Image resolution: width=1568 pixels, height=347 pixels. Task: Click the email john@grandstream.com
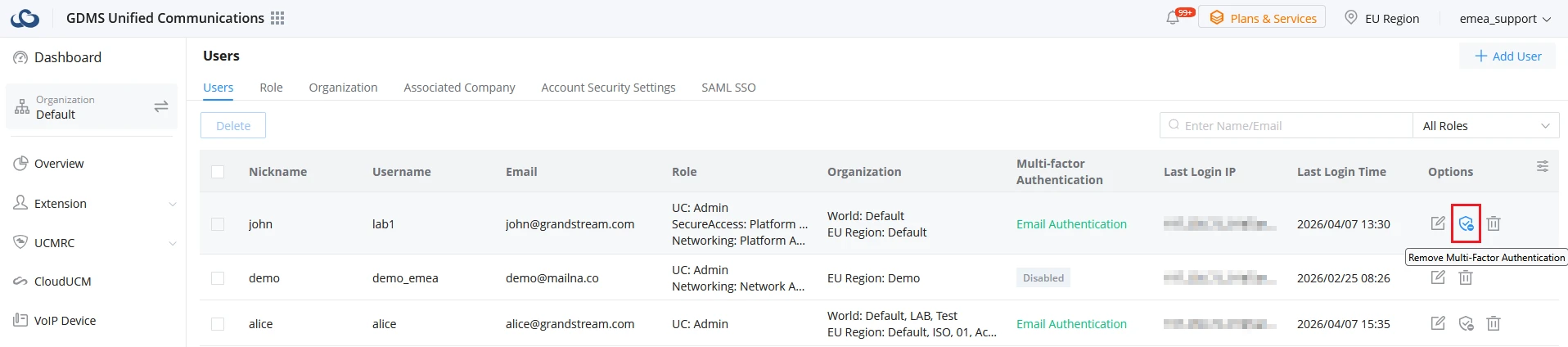pos(570,224)
